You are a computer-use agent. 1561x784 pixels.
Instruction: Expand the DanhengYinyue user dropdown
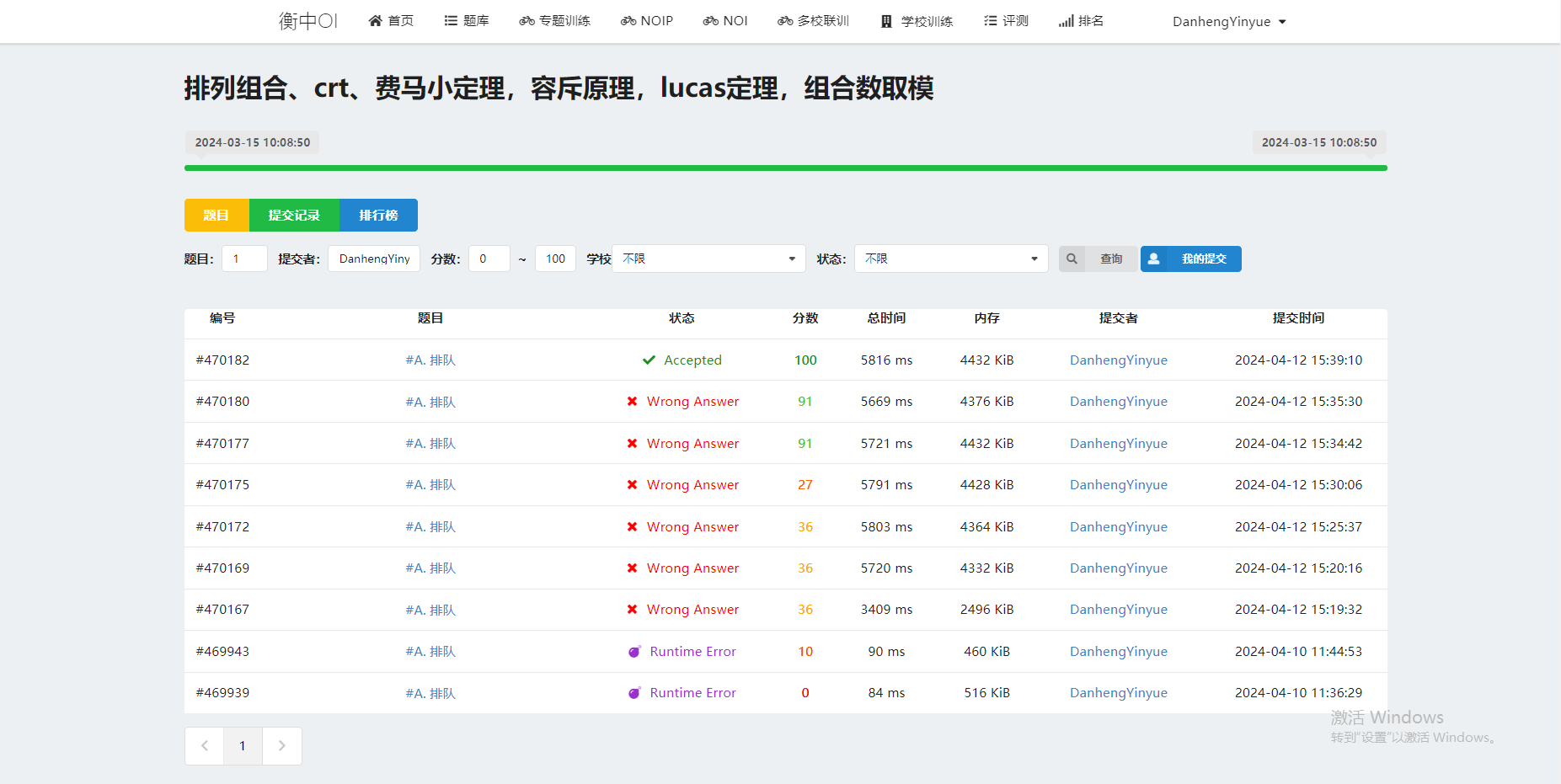(x=1229, y=22)
